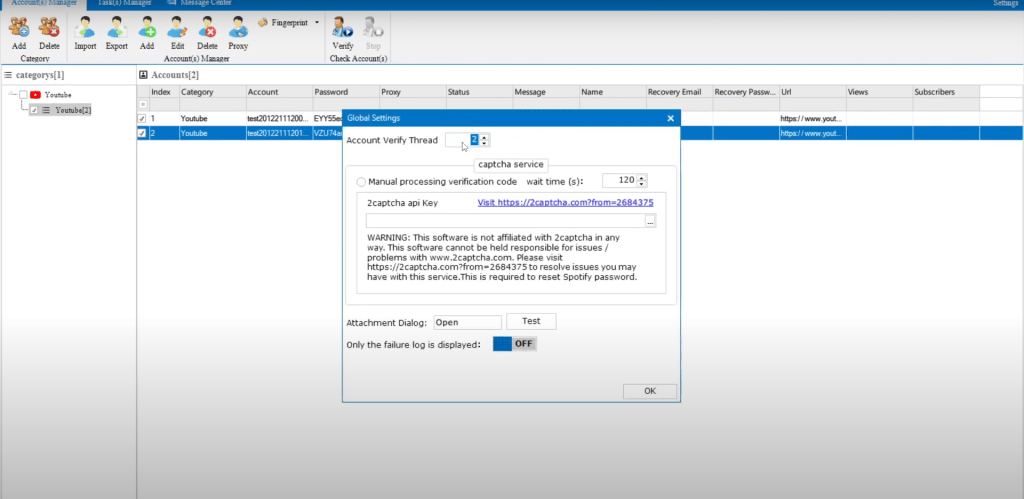This screenshot has height=499, width=1024.
Task: Collapse the Youtube tree node
Action: [x=11, y=95]
